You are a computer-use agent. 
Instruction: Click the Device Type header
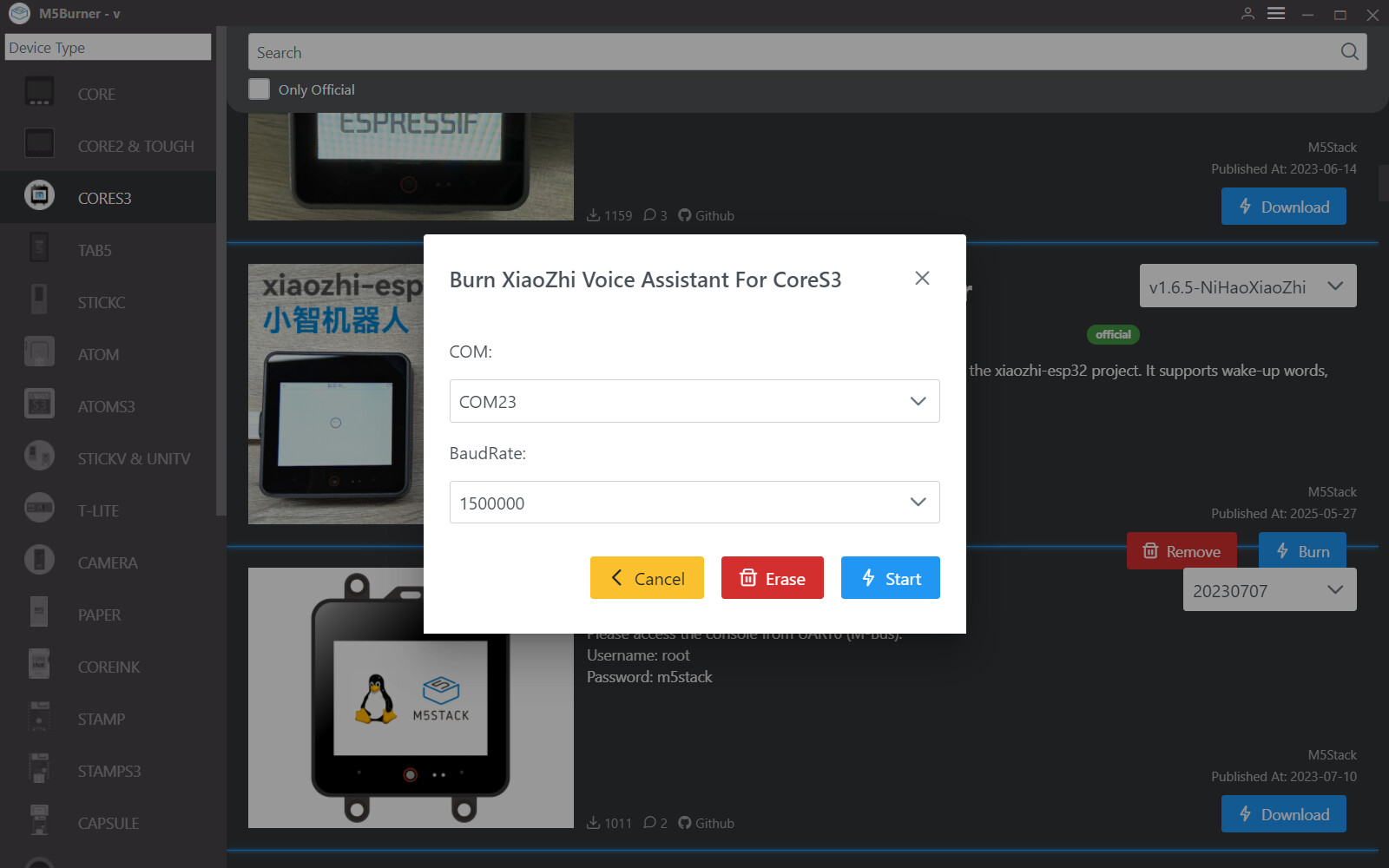click(108, 47)
